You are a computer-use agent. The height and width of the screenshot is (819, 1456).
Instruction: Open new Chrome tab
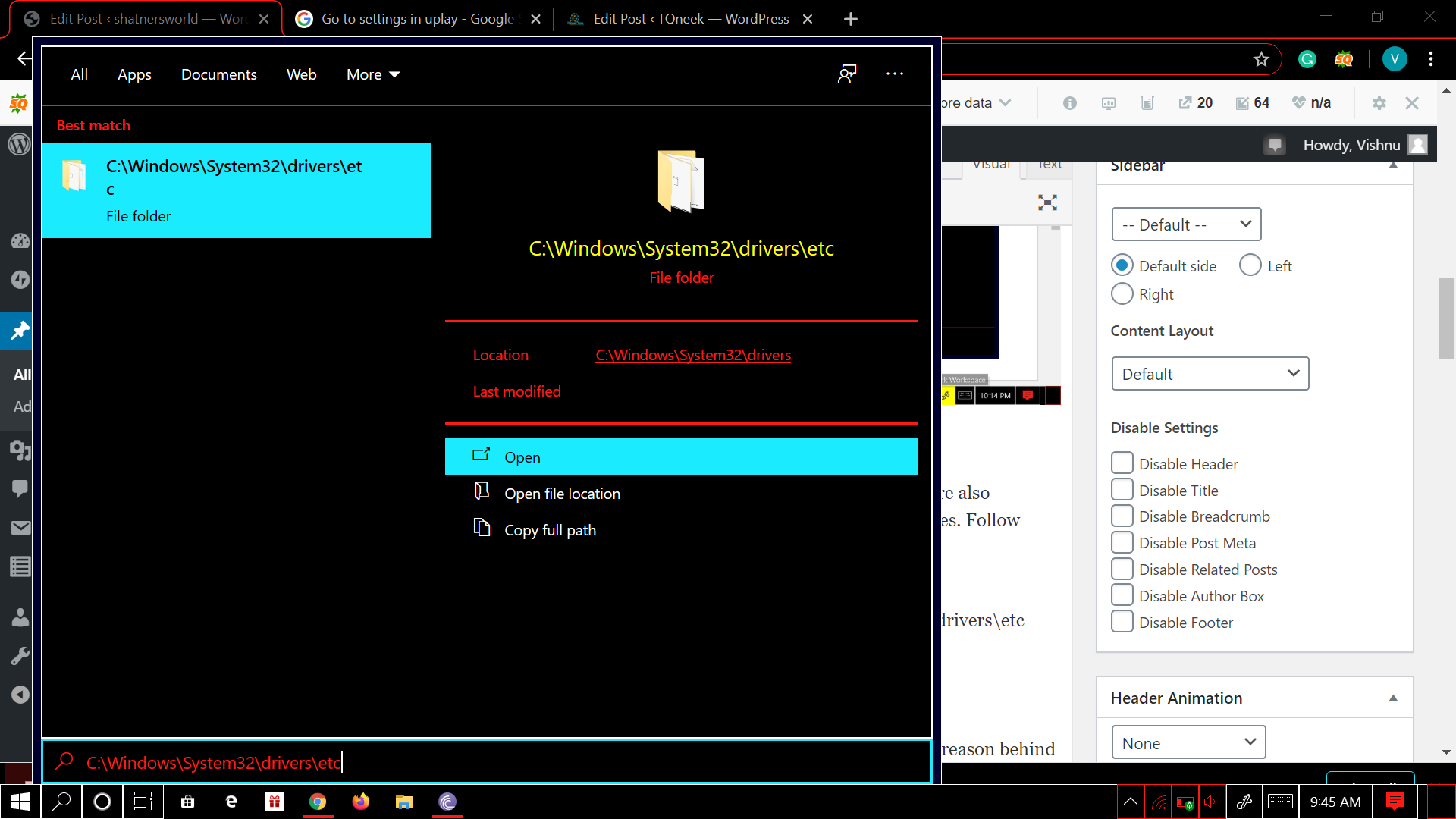click(850, 19)
